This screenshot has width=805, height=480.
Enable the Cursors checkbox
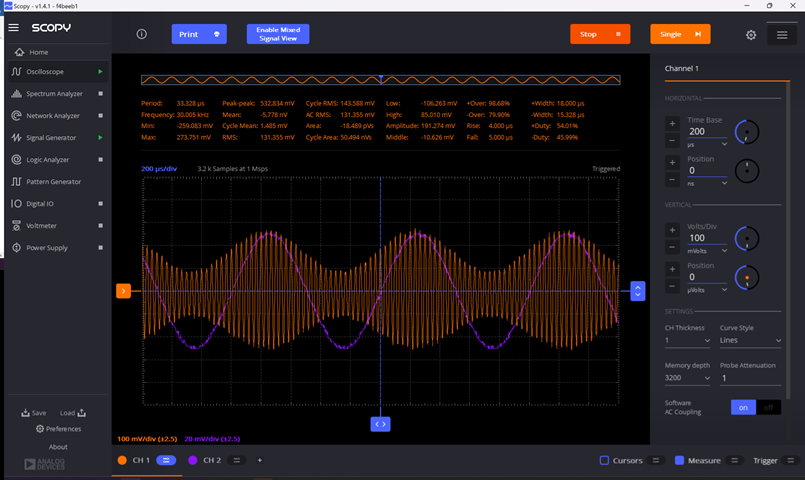click(x=604, y=460)
